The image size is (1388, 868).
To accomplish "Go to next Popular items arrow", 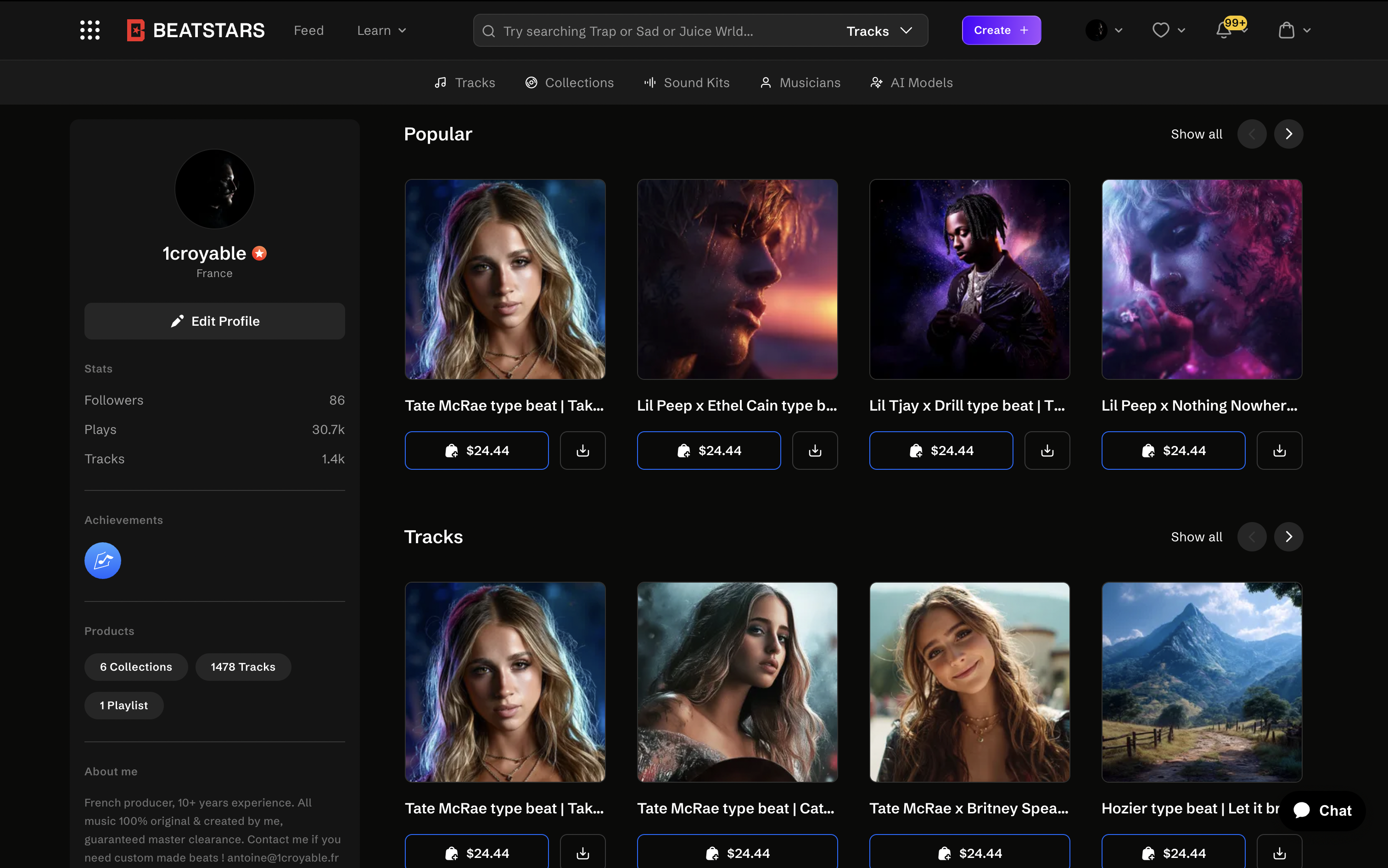I will point(1288,134).
